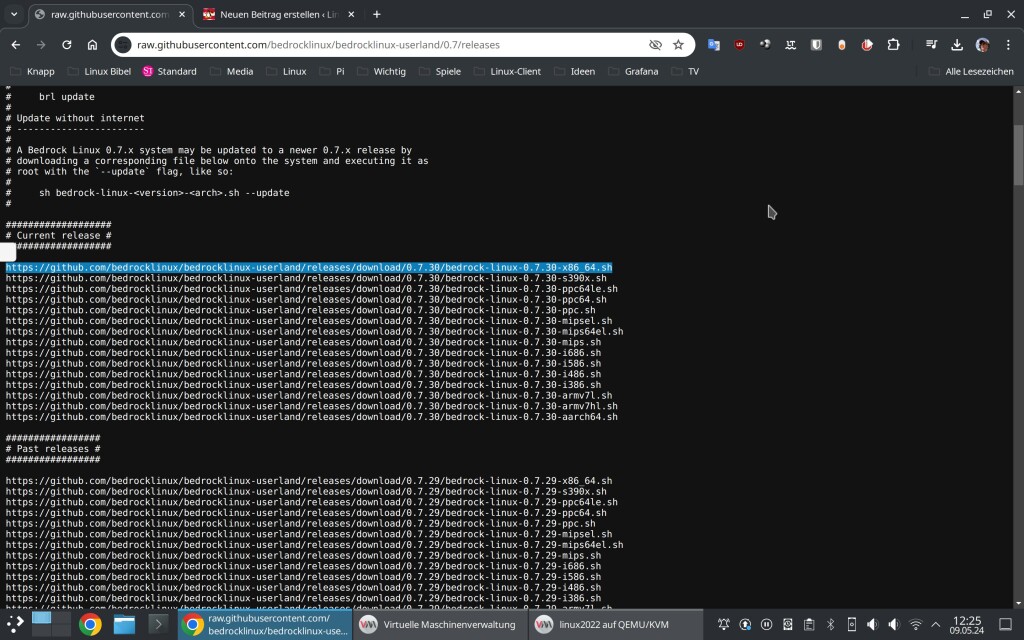The width and height of the screenshot is (1024, 640).
Task: Click the 0.7.30 s390x.sh URL line
Action: coord(306,278)
